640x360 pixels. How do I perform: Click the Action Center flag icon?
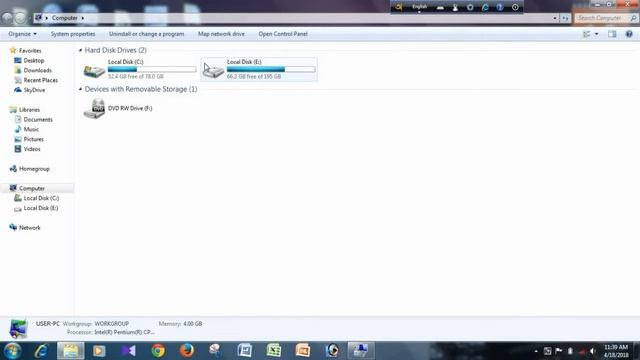point(558,351)
